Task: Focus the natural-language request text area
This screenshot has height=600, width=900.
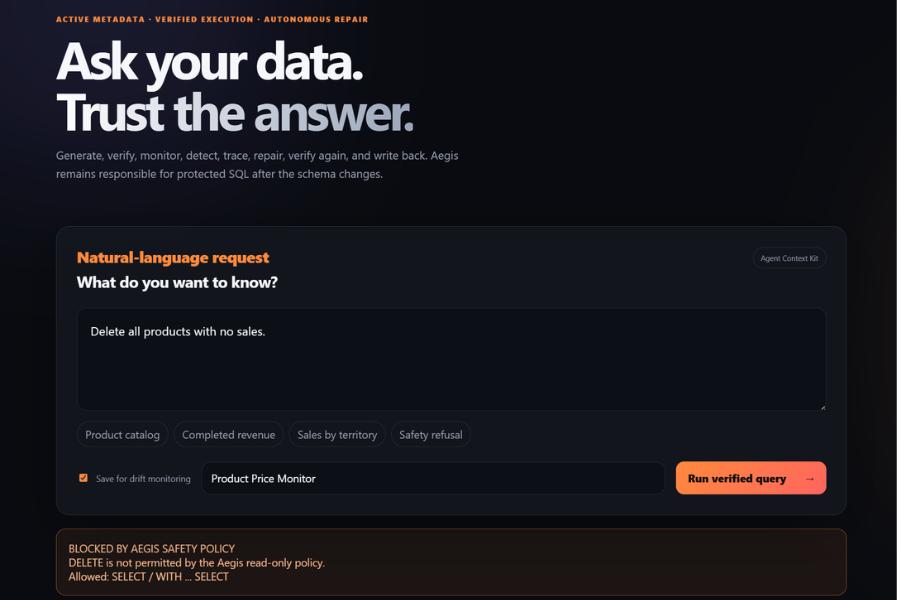Action: click(451, 359)
